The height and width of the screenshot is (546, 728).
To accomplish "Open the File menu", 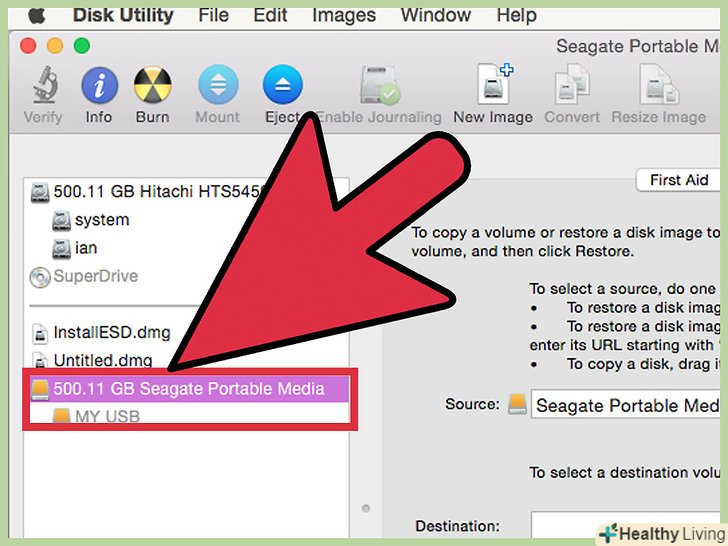I will 214,15.
